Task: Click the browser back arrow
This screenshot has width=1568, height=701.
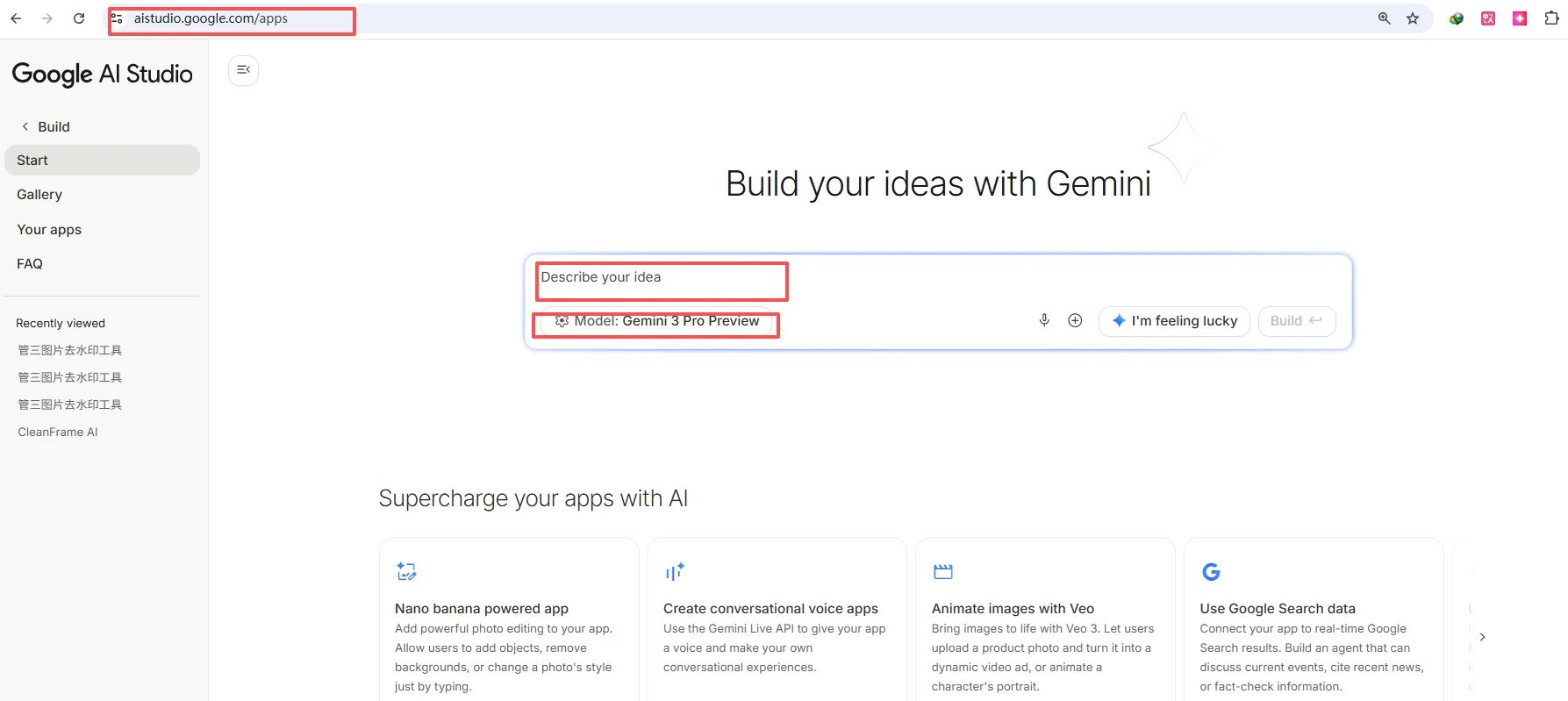Action: [x=16, y=18]
